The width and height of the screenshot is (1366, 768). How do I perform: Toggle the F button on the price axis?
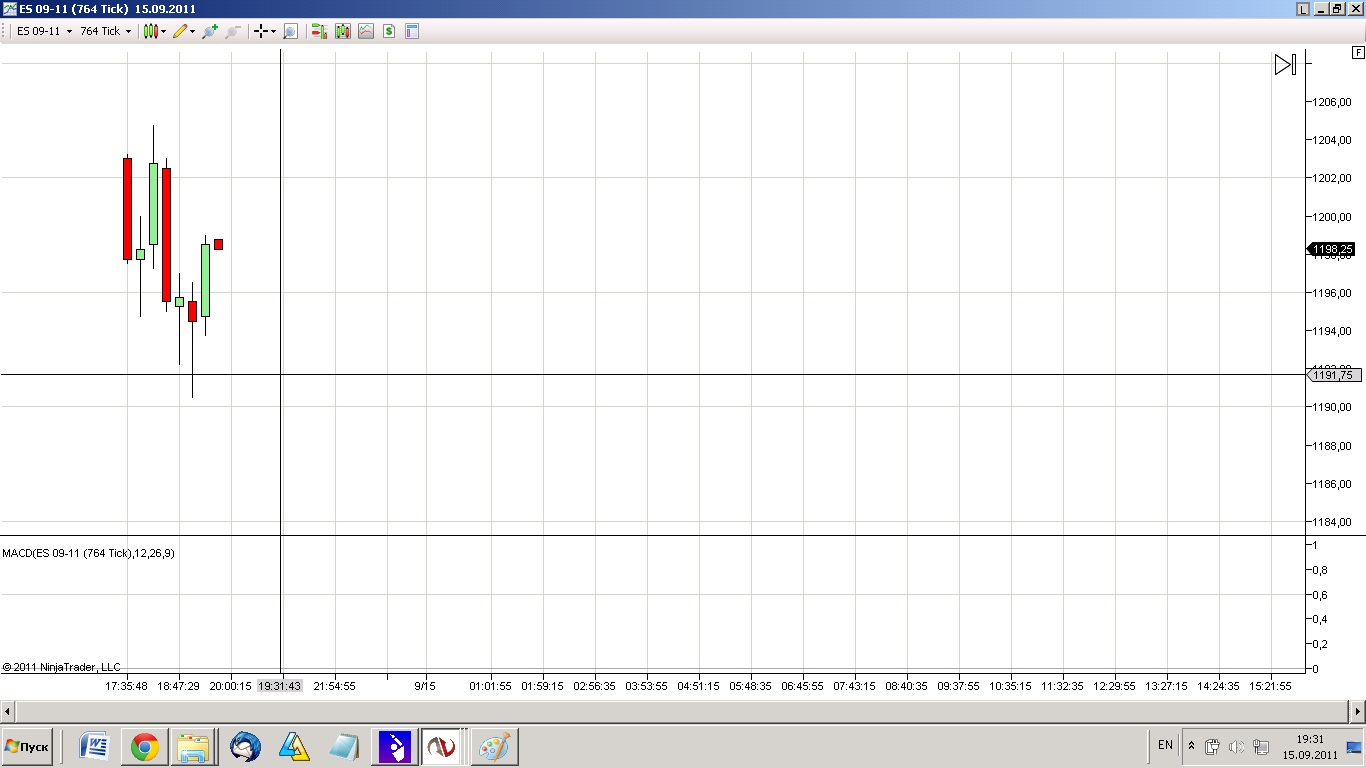pos(1357,52)
